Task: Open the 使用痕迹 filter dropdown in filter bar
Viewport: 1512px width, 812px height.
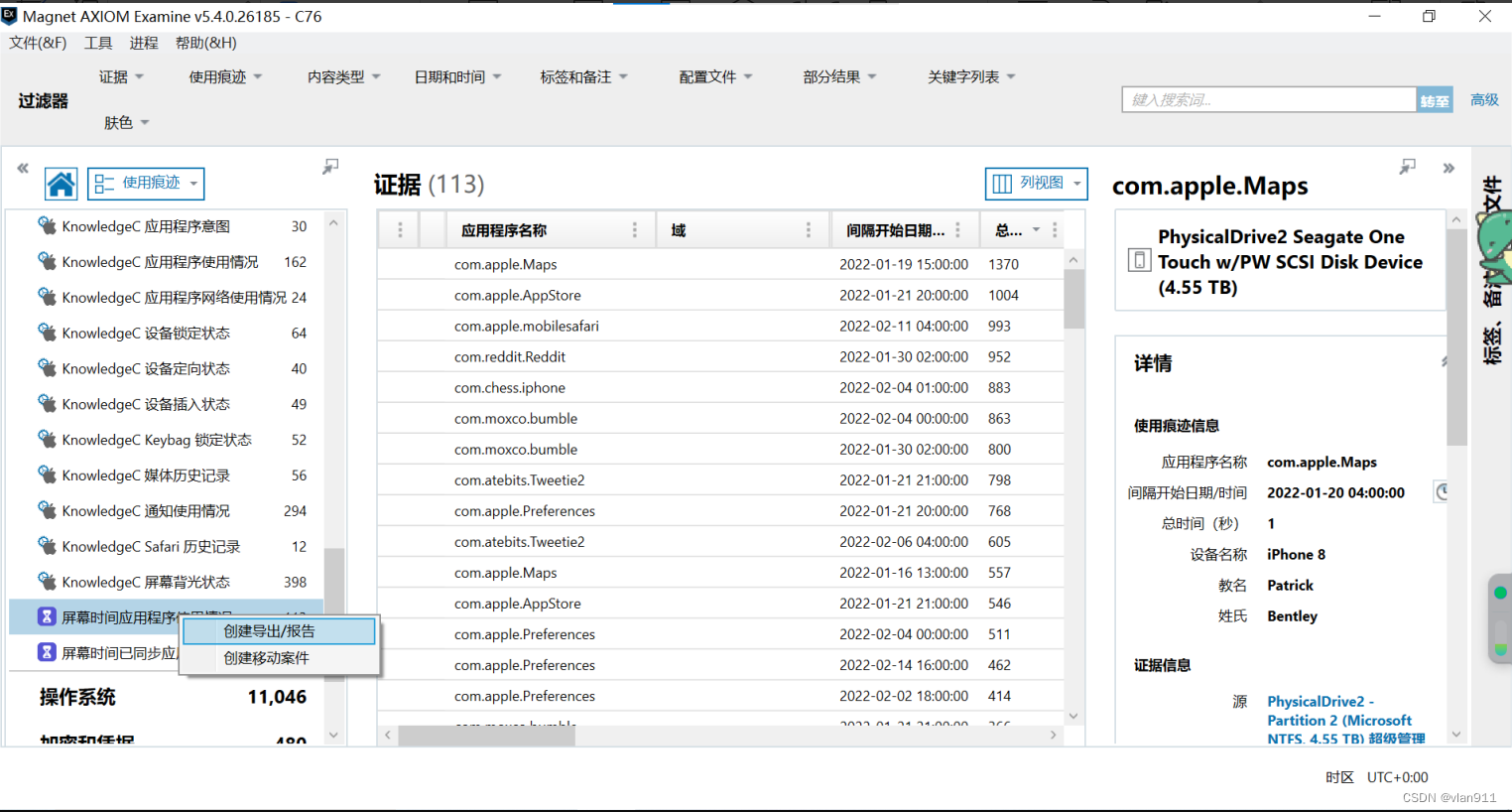Action: 225,76
